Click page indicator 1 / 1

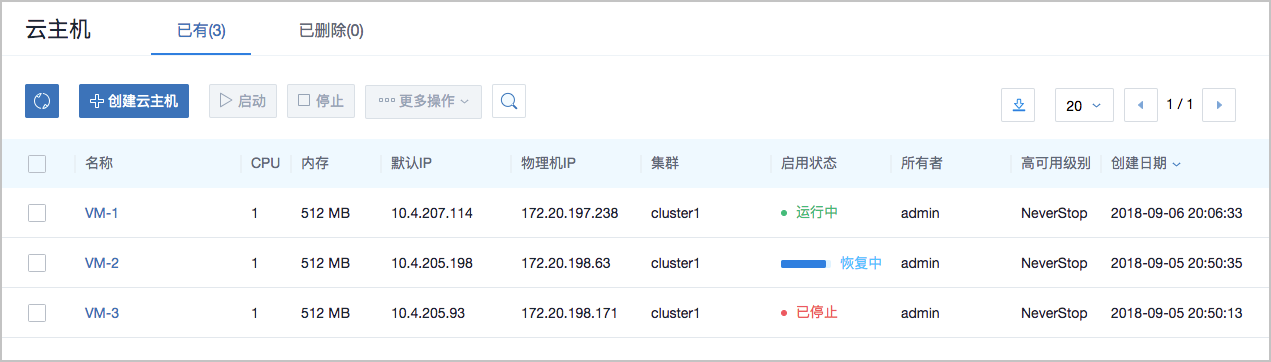tap(1180, 104)
